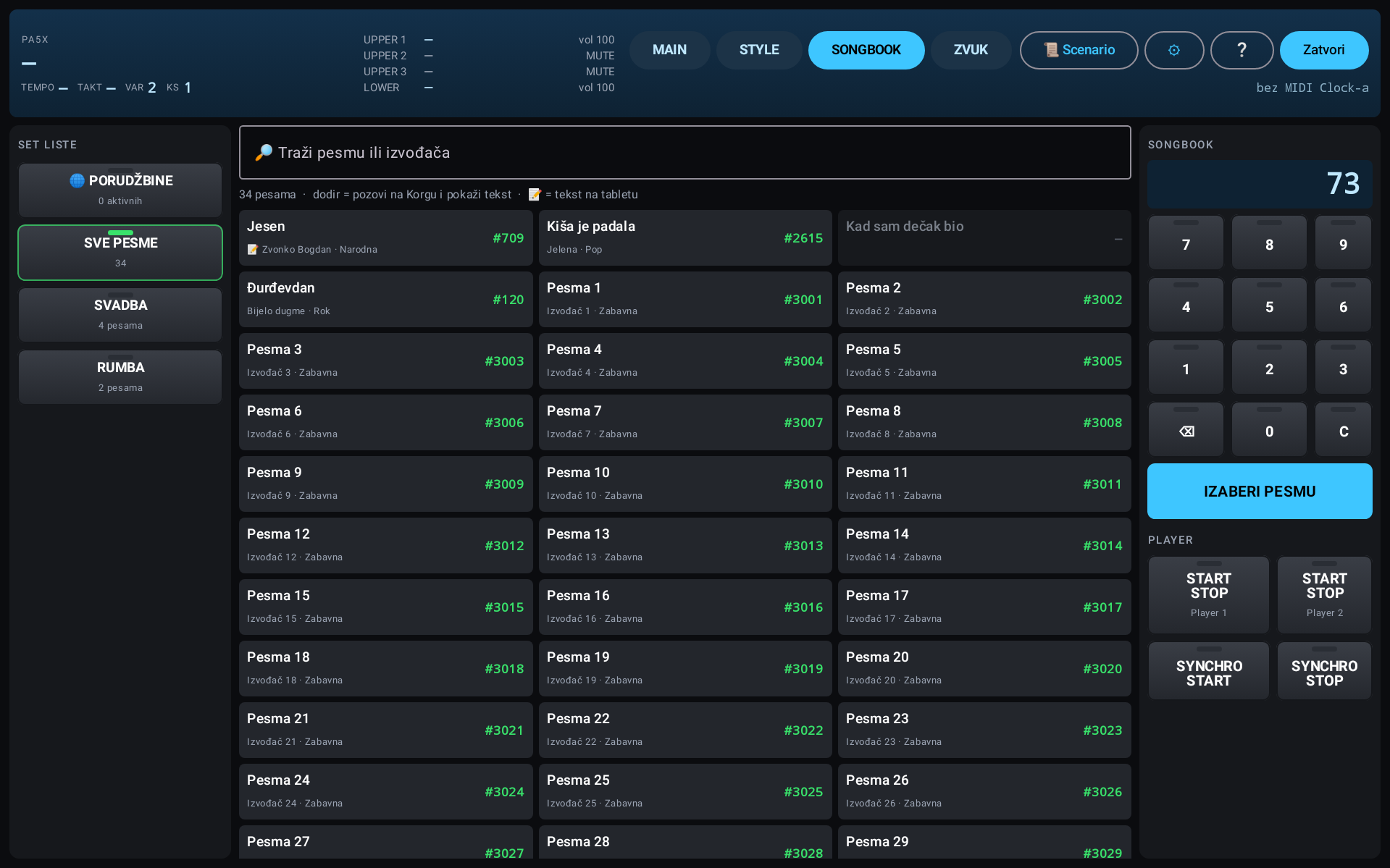The width and height of the screenshot is (1390, 868).
Task: Switch to the MAIN tab
Action: (669, 50)
